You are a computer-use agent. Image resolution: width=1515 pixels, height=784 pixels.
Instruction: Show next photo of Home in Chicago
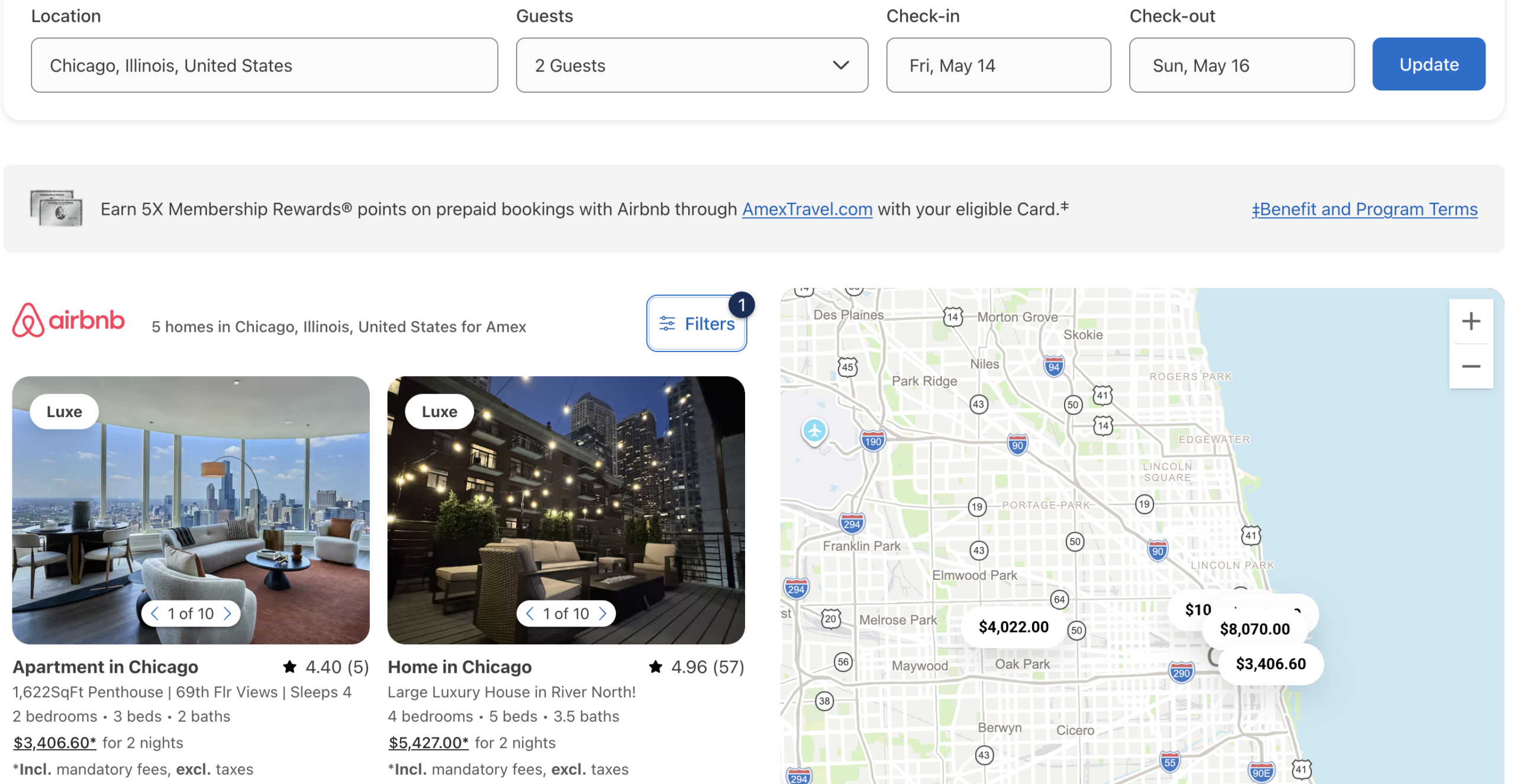pos(602,614)
